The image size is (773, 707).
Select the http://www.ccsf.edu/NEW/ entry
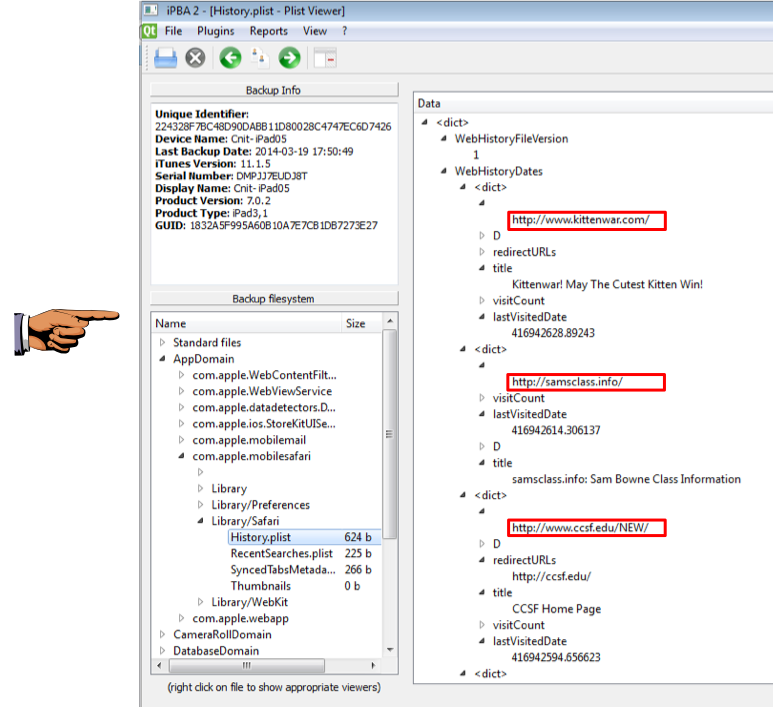(580, 528)
